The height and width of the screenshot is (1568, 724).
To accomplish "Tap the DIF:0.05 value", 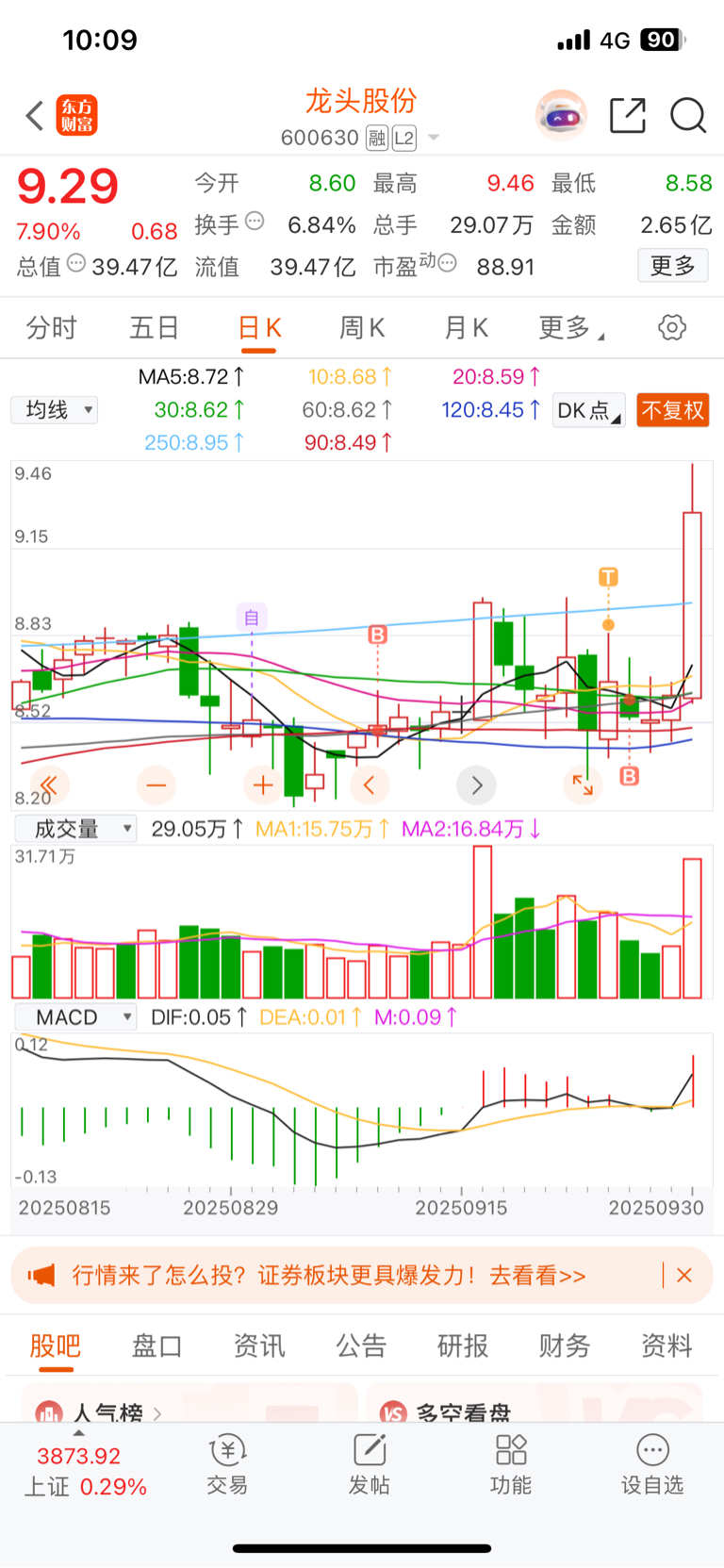I will pos(199,1017).
